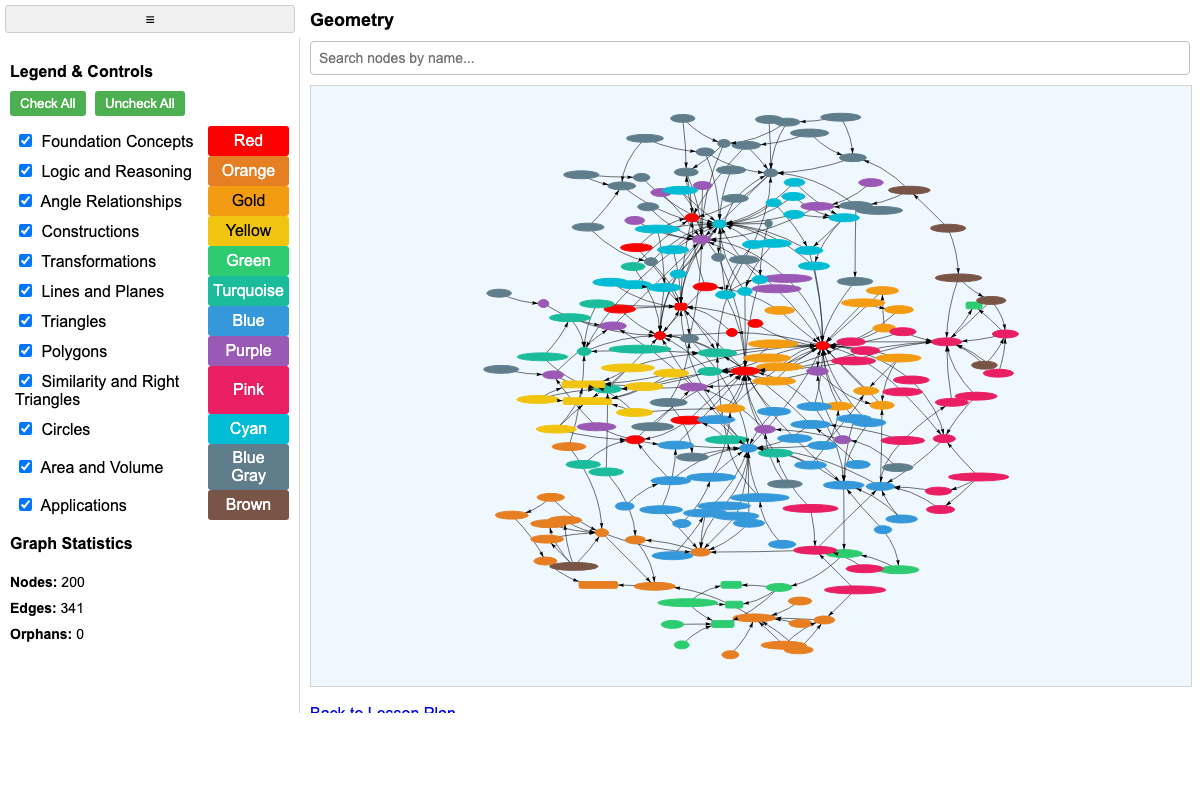Select the Red color swatch

click(x=247, y=140)
